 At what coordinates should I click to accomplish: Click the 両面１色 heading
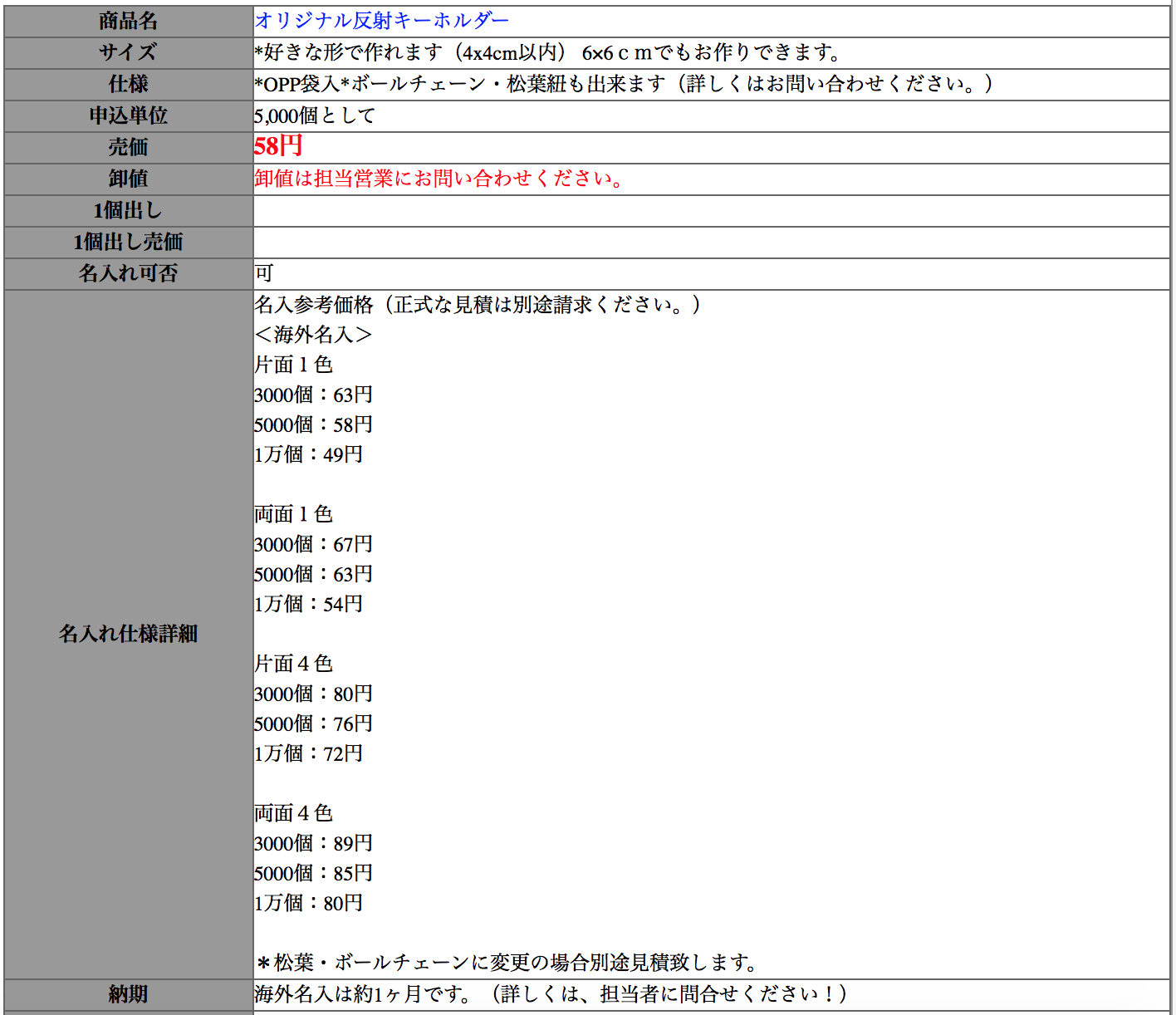click(x=293, y=514)
